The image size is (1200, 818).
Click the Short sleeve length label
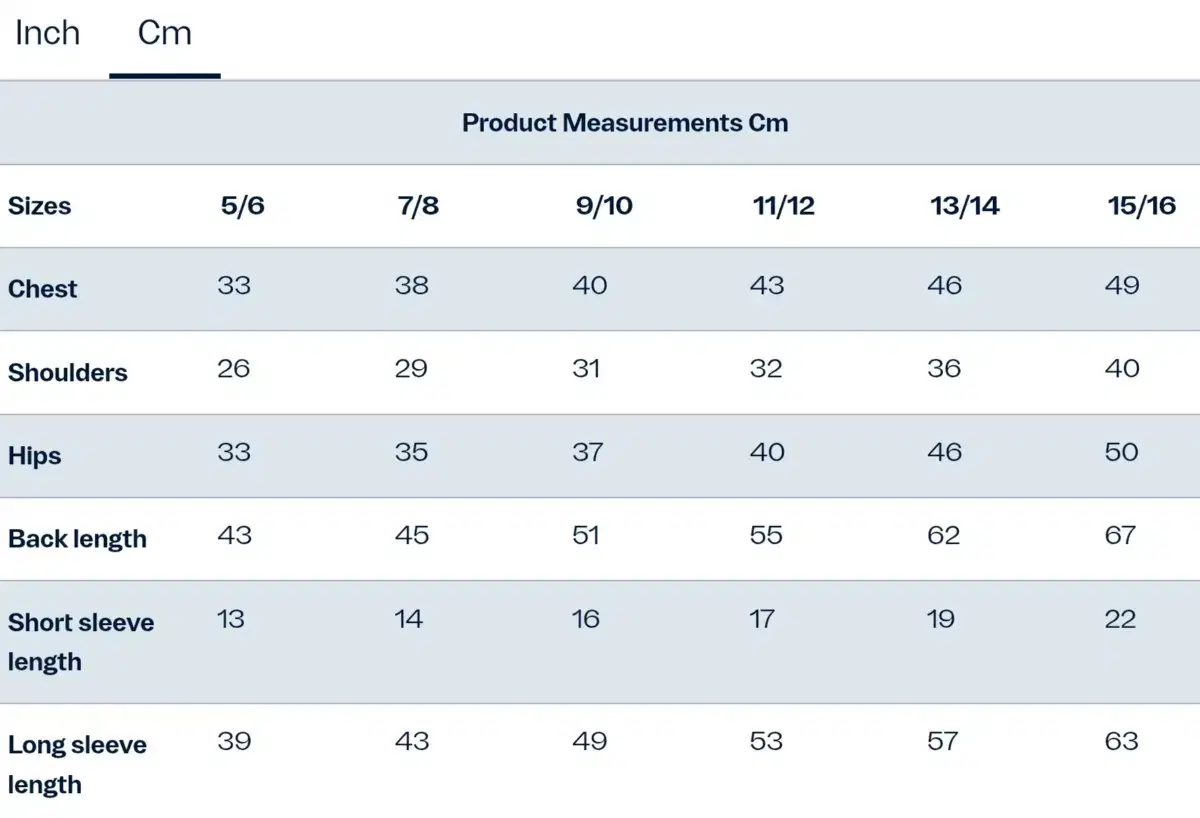tap(81, 641)
